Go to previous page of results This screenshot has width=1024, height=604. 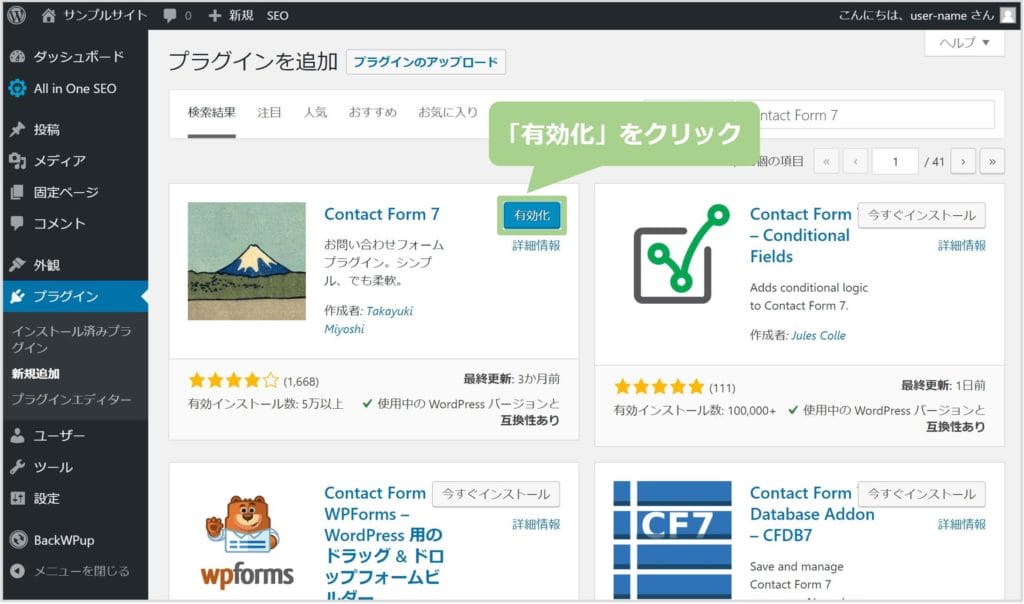click(x=856, y=162)
